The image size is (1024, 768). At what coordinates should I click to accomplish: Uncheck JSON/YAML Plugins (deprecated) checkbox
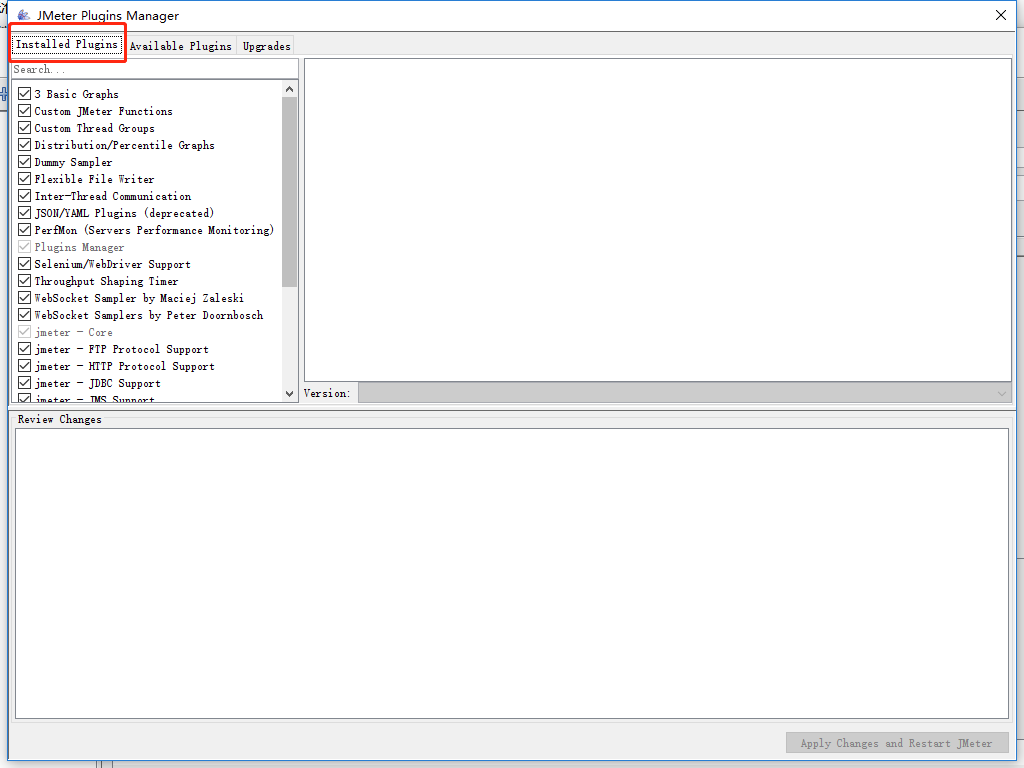click(24, 212)
